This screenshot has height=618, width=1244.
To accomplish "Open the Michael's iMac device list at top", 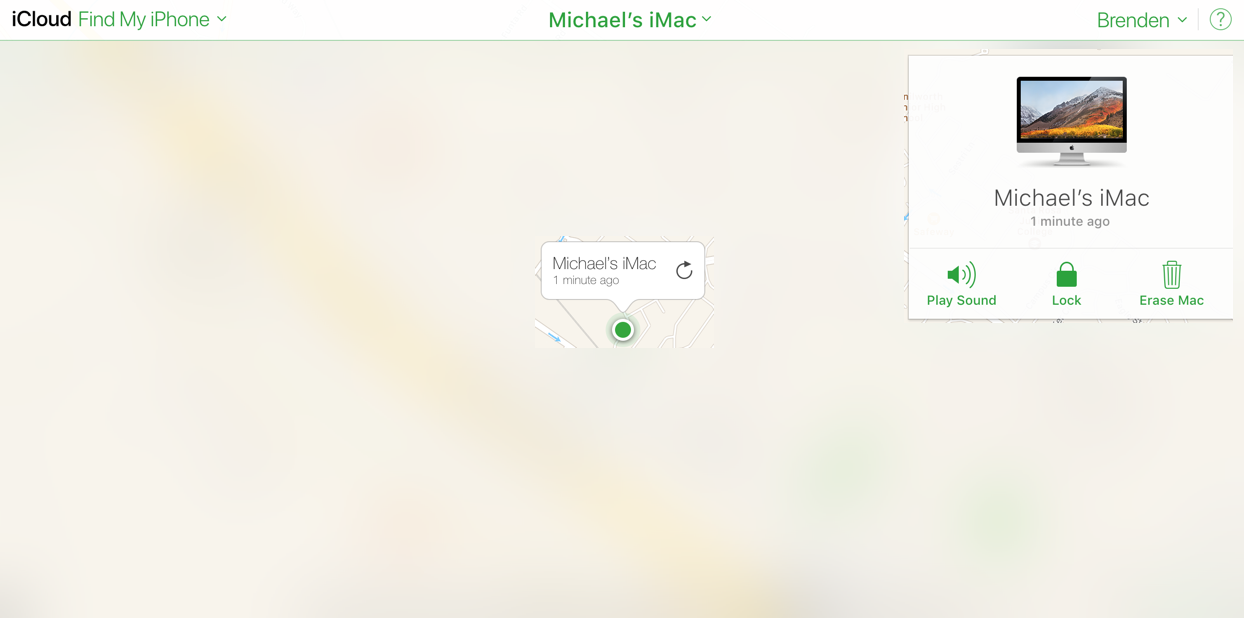I will [630, 19].
